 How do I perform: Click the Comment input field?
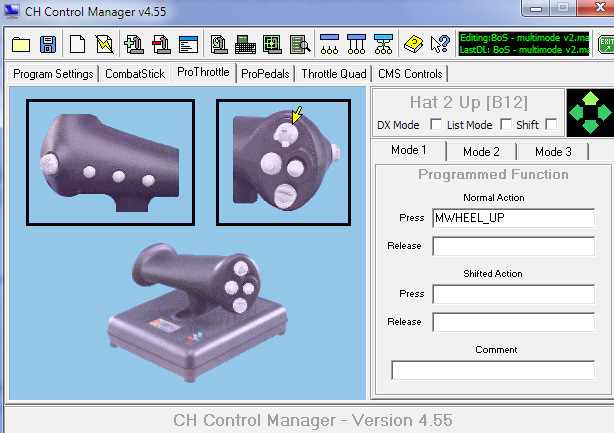[x=493, y=370]
